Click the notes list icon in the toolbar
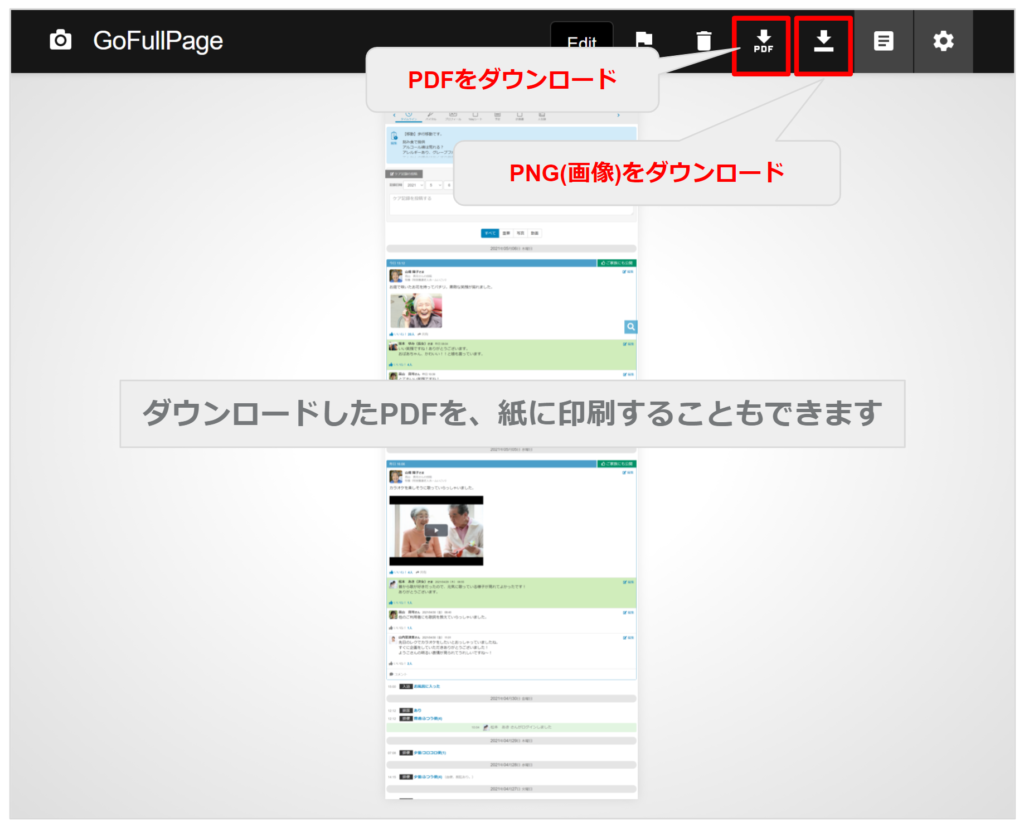Viewport: 1024px width, 826px height. click(883, 42)
